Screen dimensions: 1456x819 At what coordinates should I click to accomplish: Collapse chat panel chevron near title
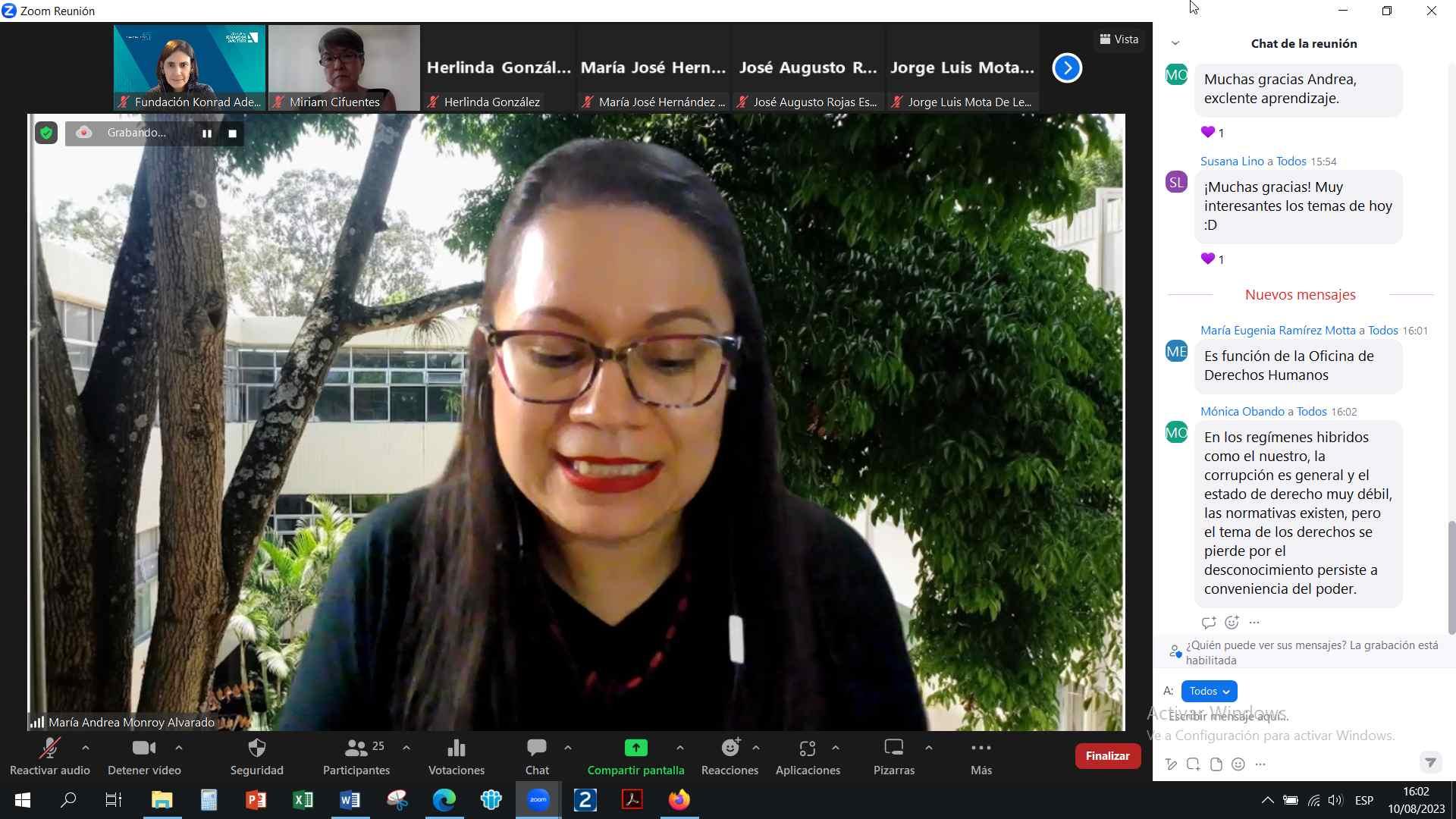pyautogui.click(x=1175, y=43)
